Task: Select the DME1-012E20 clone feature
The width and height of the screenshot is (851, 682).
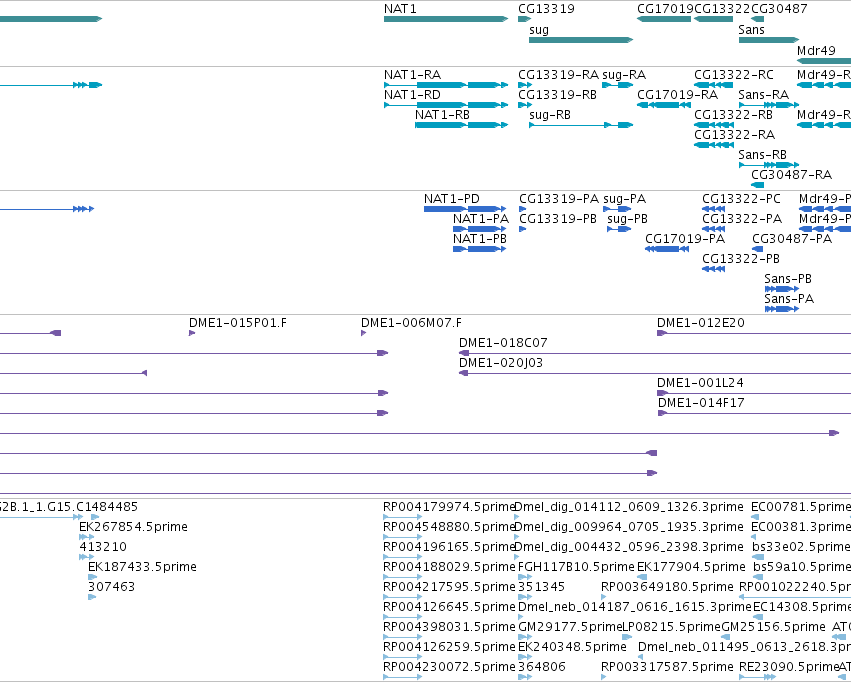Action: click(754, 333)
